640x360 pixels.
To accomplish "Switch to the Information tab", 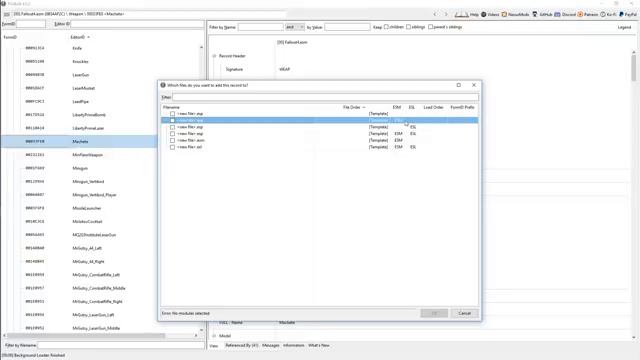I will click(293, 345).
